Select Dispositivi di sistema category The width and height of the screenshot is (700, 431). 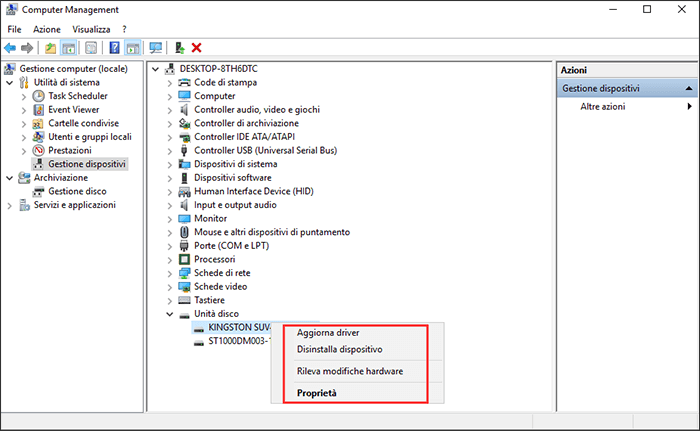click(236, 164)
